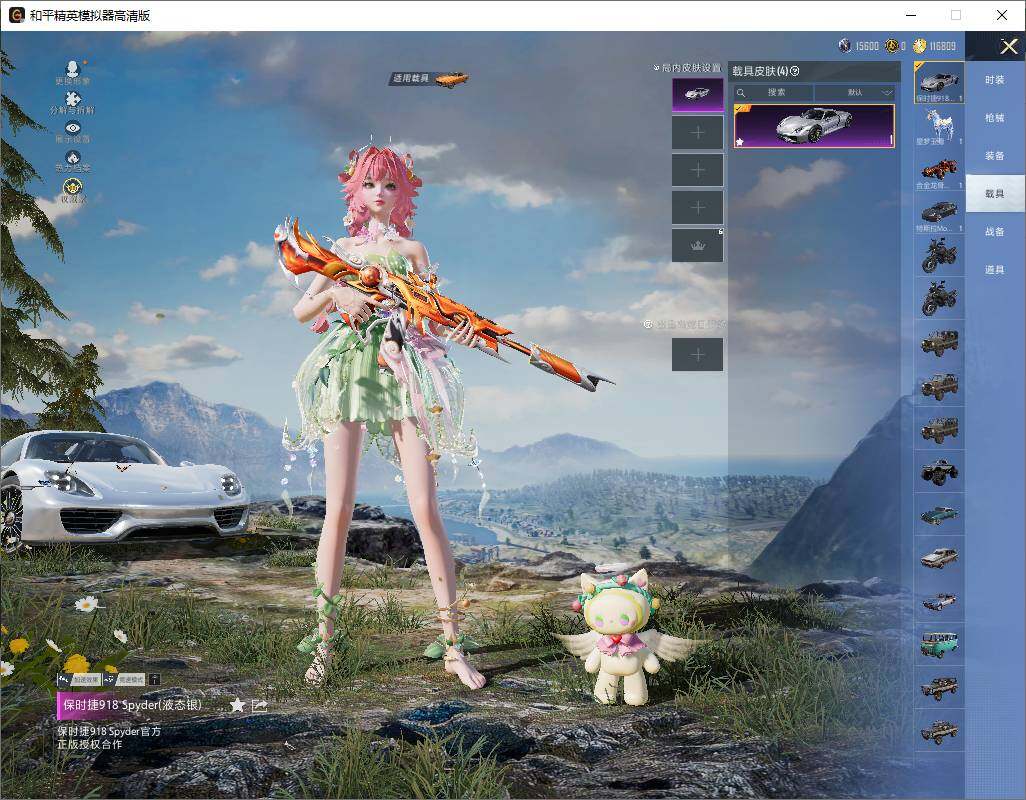Click the gold coin icon beside 116809
This screenshot has width=1026, height=800.
click(919, 46)
